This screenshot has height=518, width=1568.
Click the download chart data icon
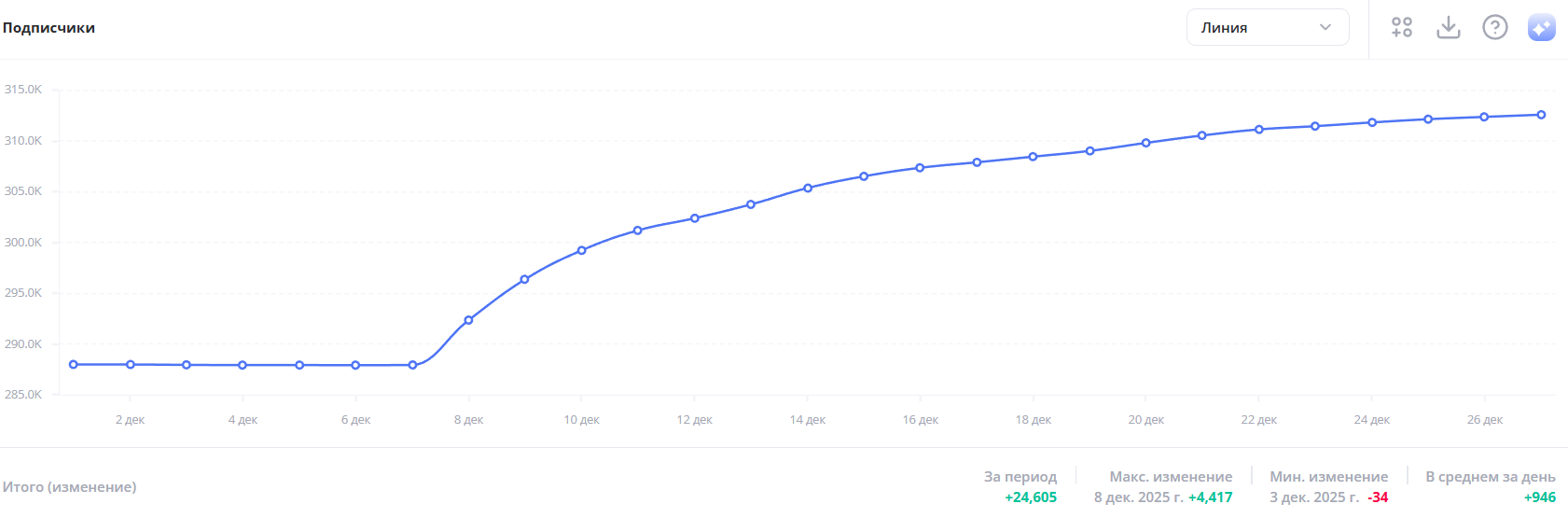[x=1448, y=27]
